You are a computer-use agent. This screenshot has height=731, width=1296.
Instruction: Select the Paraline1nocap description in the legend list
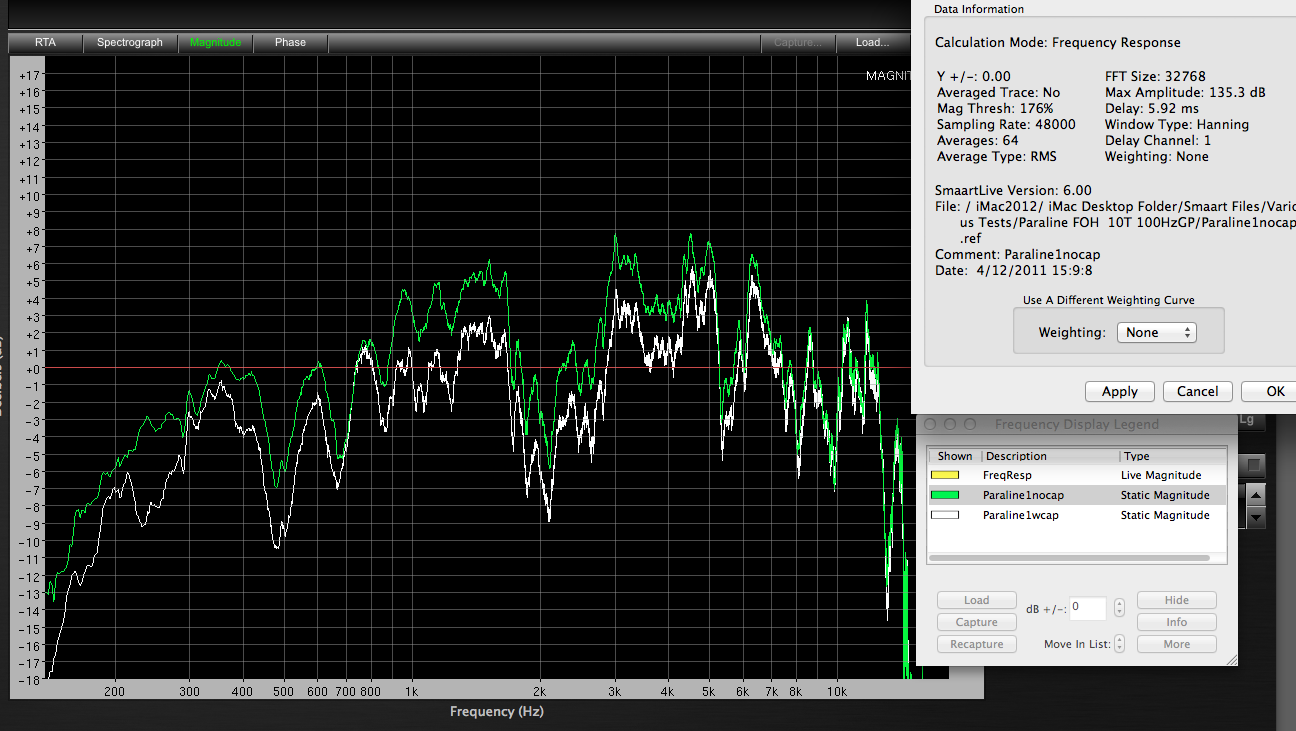[x=1023, y=495]
